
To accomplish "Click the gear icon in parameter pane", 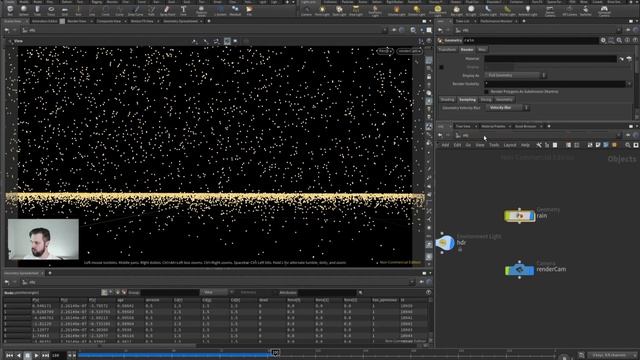I will pyautogui.click(x=603, y=40).
